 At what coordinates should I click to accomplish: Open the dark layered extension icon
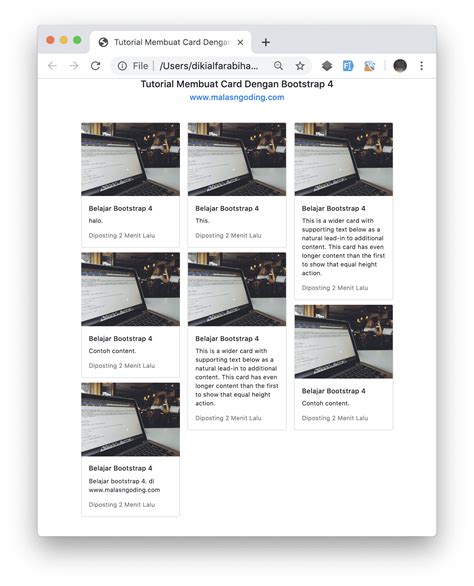tap(327, 66)
